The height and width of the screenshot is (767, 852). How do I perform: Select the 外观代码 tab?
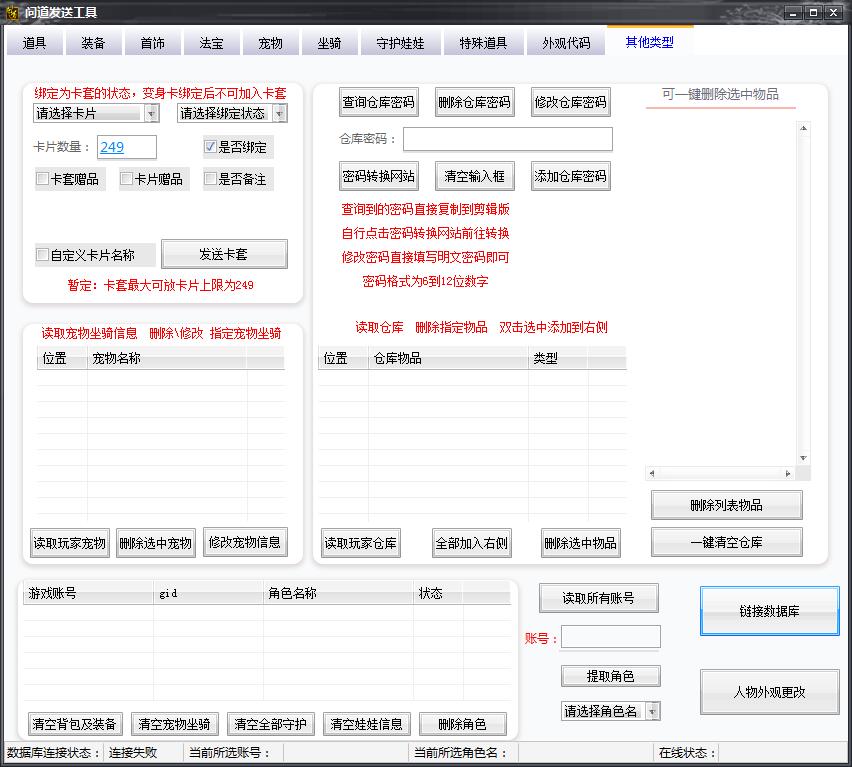pos(566,43)
